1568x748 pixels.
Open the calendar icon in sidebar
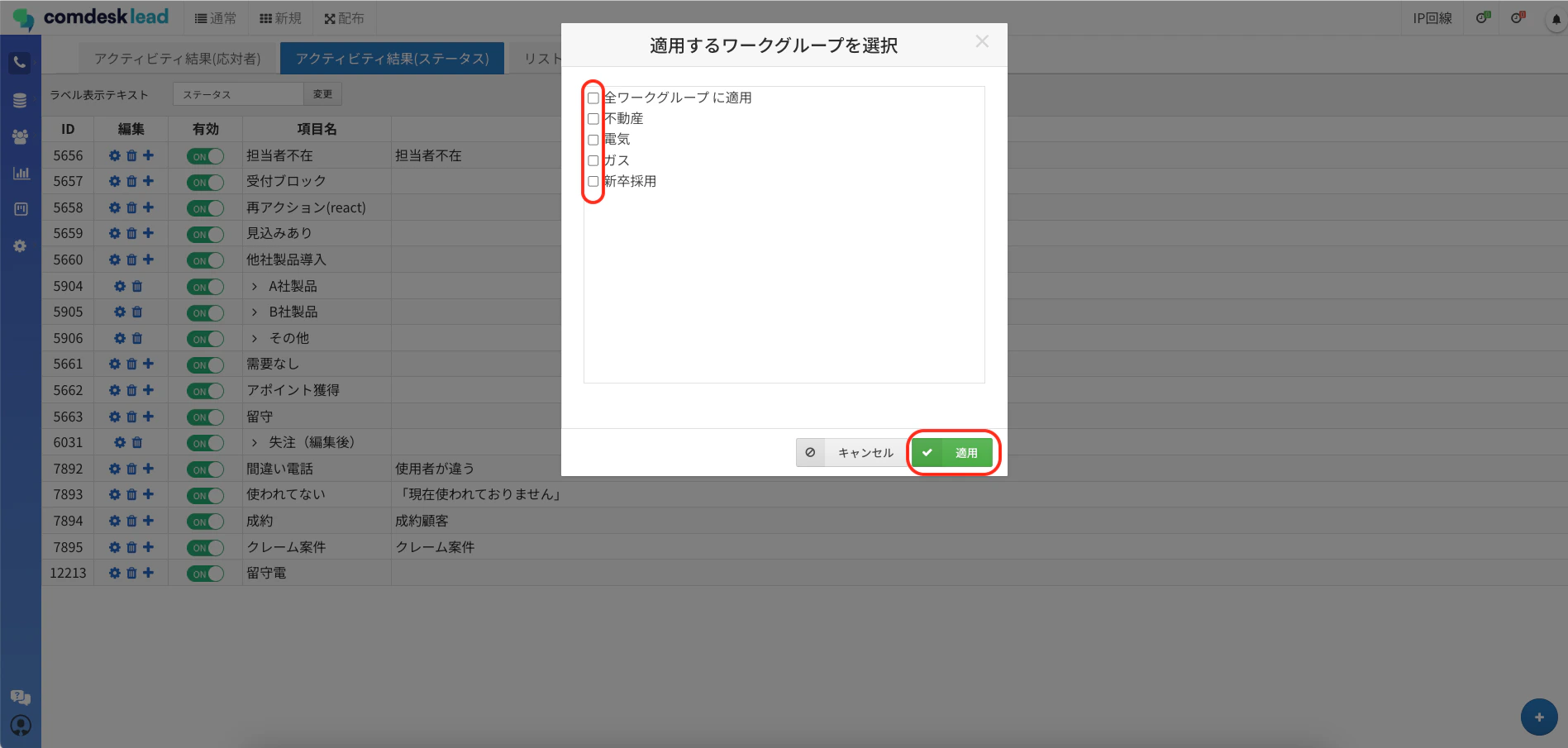click(x=21, y=210)
